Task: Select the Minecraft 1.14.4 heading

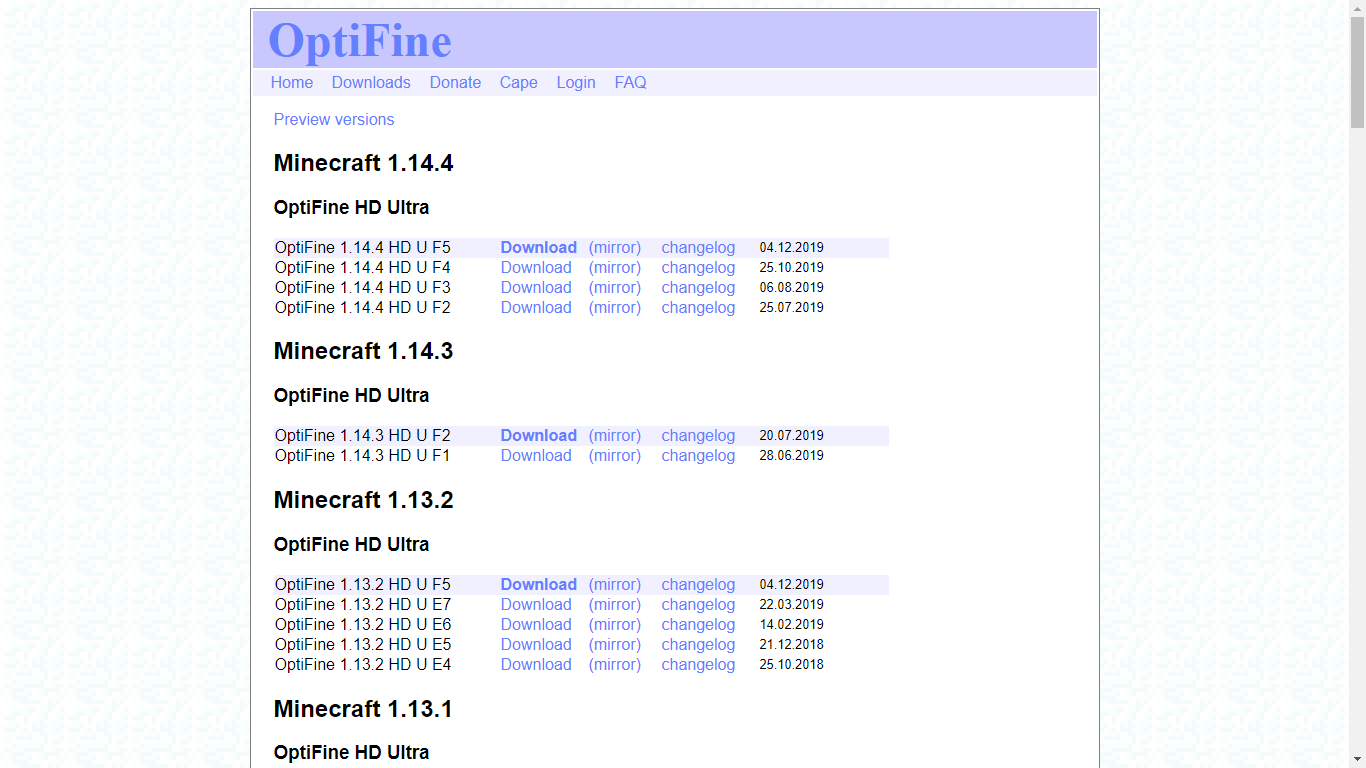Action: [x=364, y=163]
